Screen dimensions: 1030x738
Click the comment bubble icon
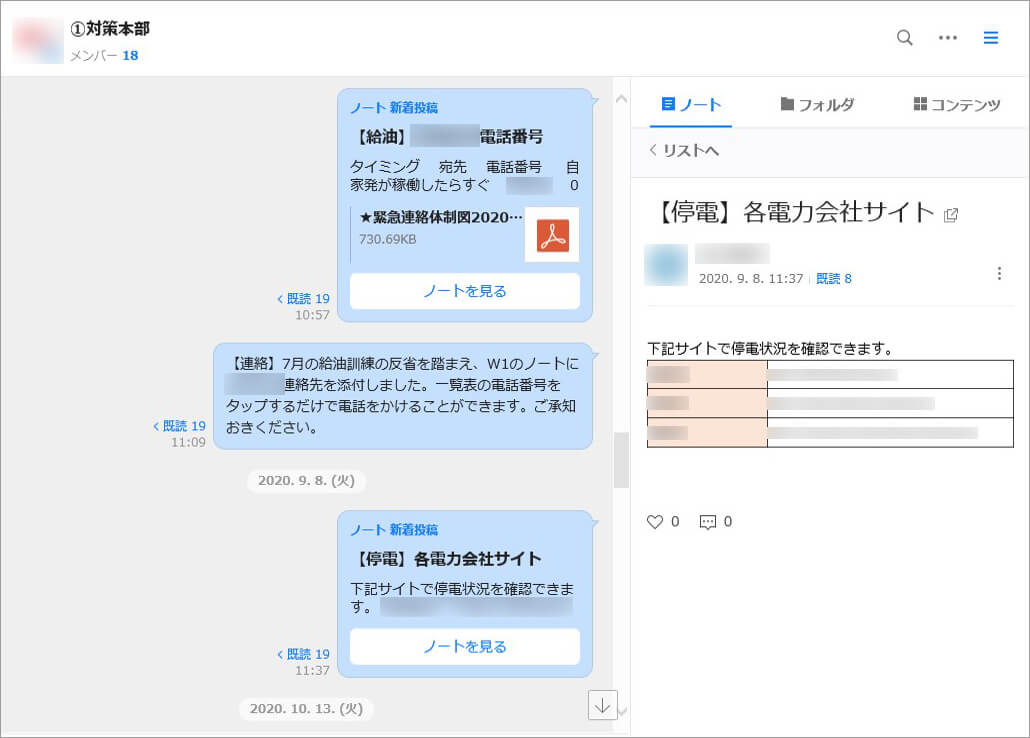(x=708, y=521)
